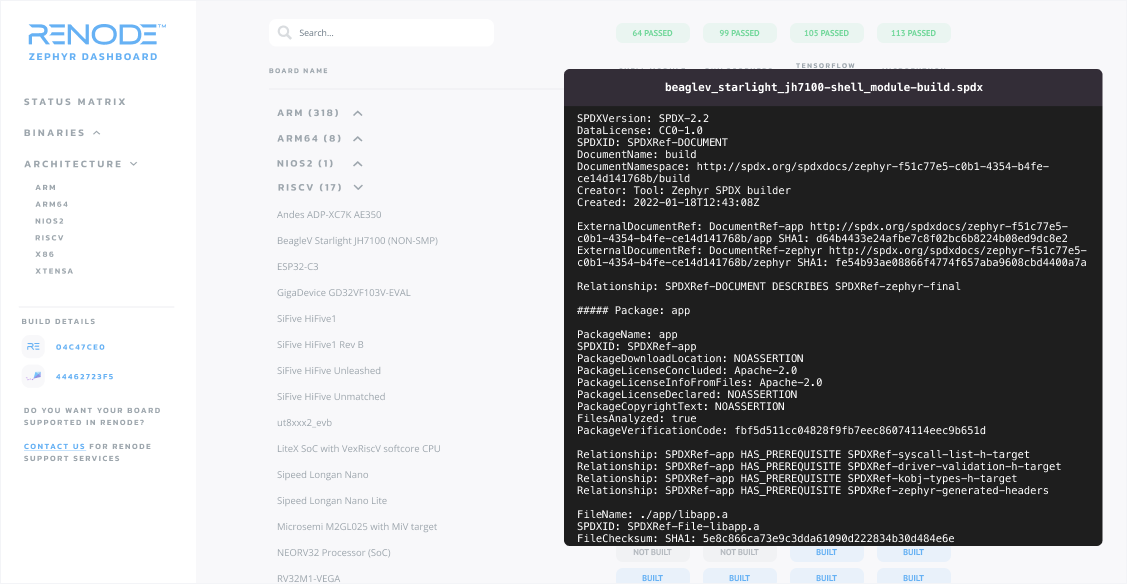Select RISCV architecture in sidebar

pyautogui.click(x=50, y=238)
